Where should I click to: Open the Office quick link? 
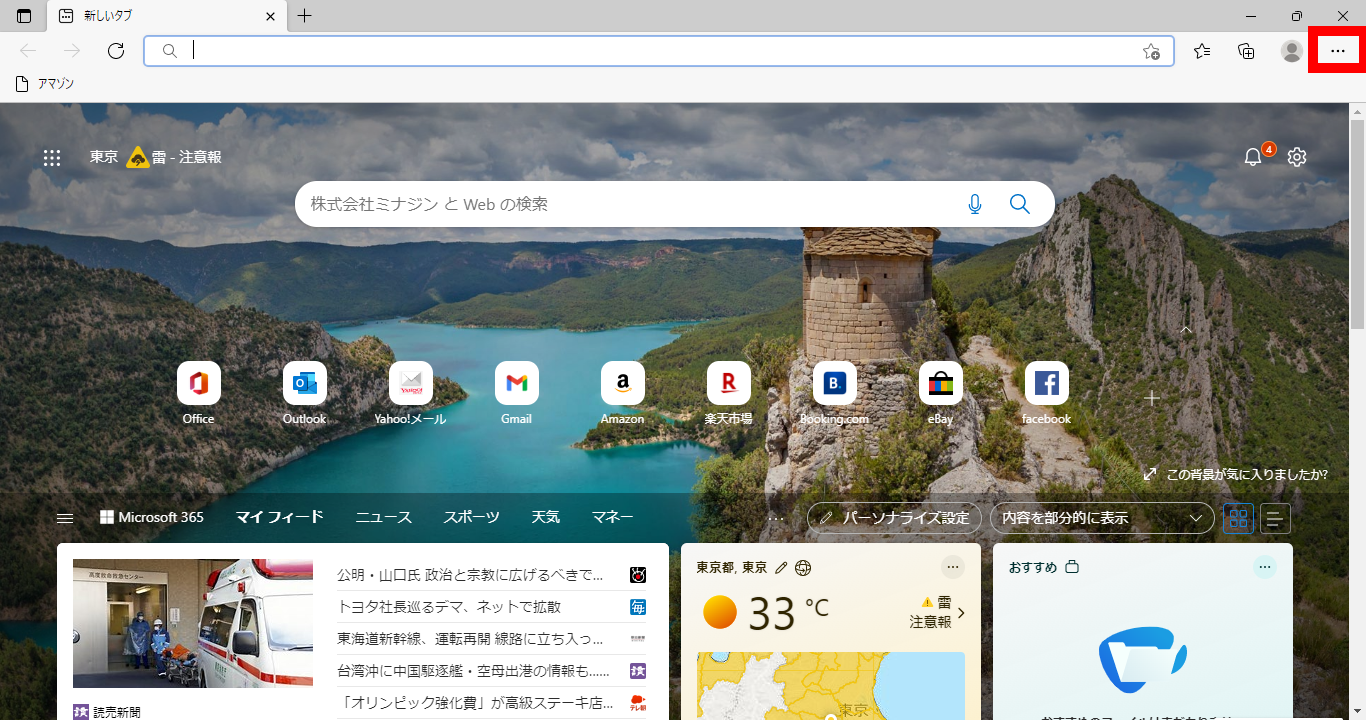199,393
